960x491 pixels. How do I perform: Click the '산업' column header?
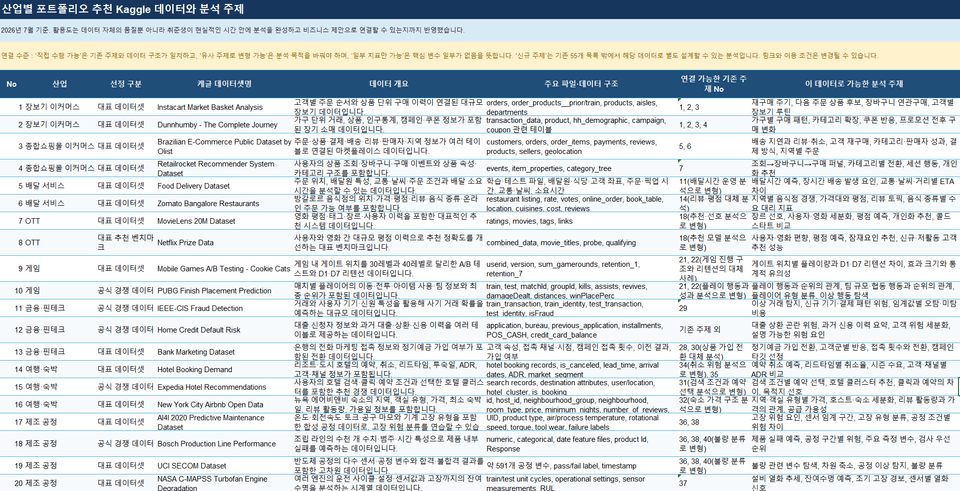click(x=59, y=84)
